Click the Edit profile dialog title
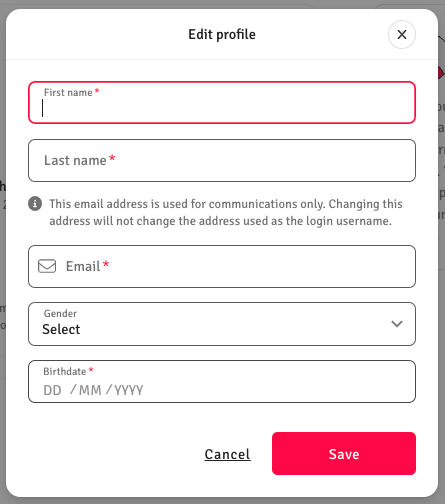The height and width of the screenshot is (504, 445). point(222,34)
